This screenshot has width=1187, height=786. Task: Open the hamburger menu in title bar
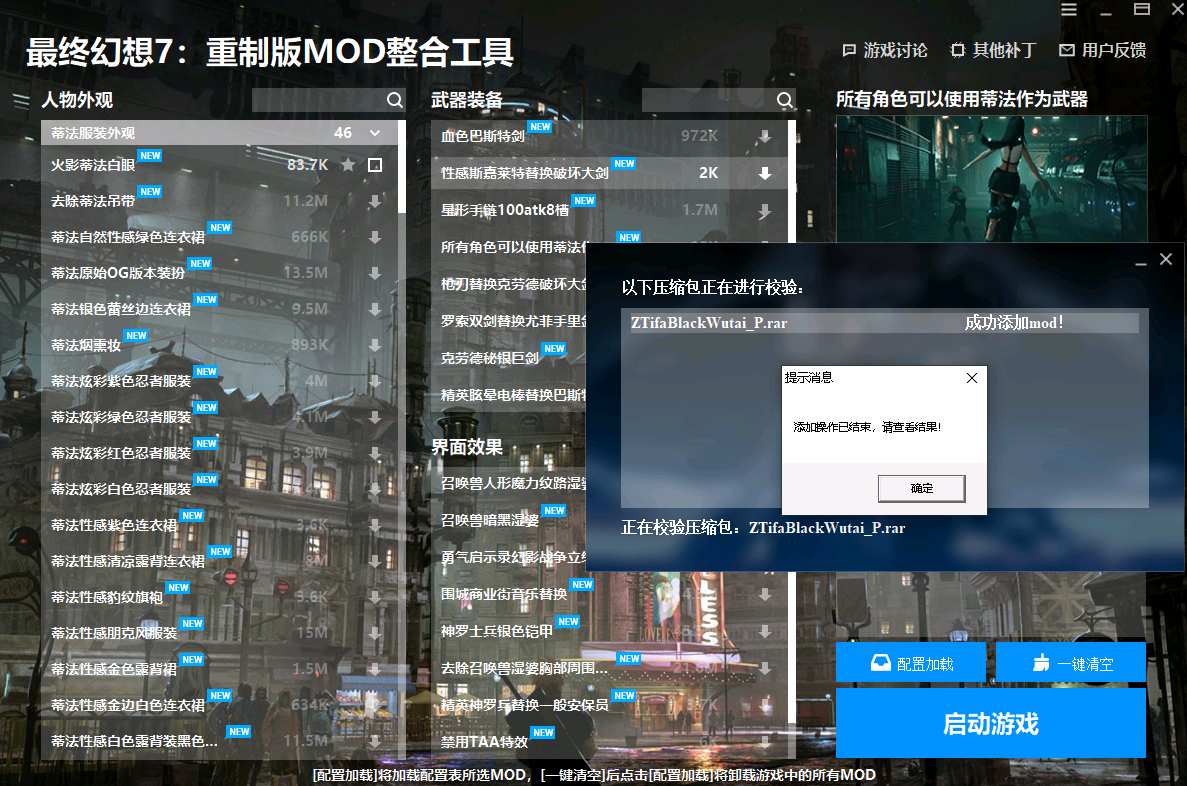pos(1069,10)
